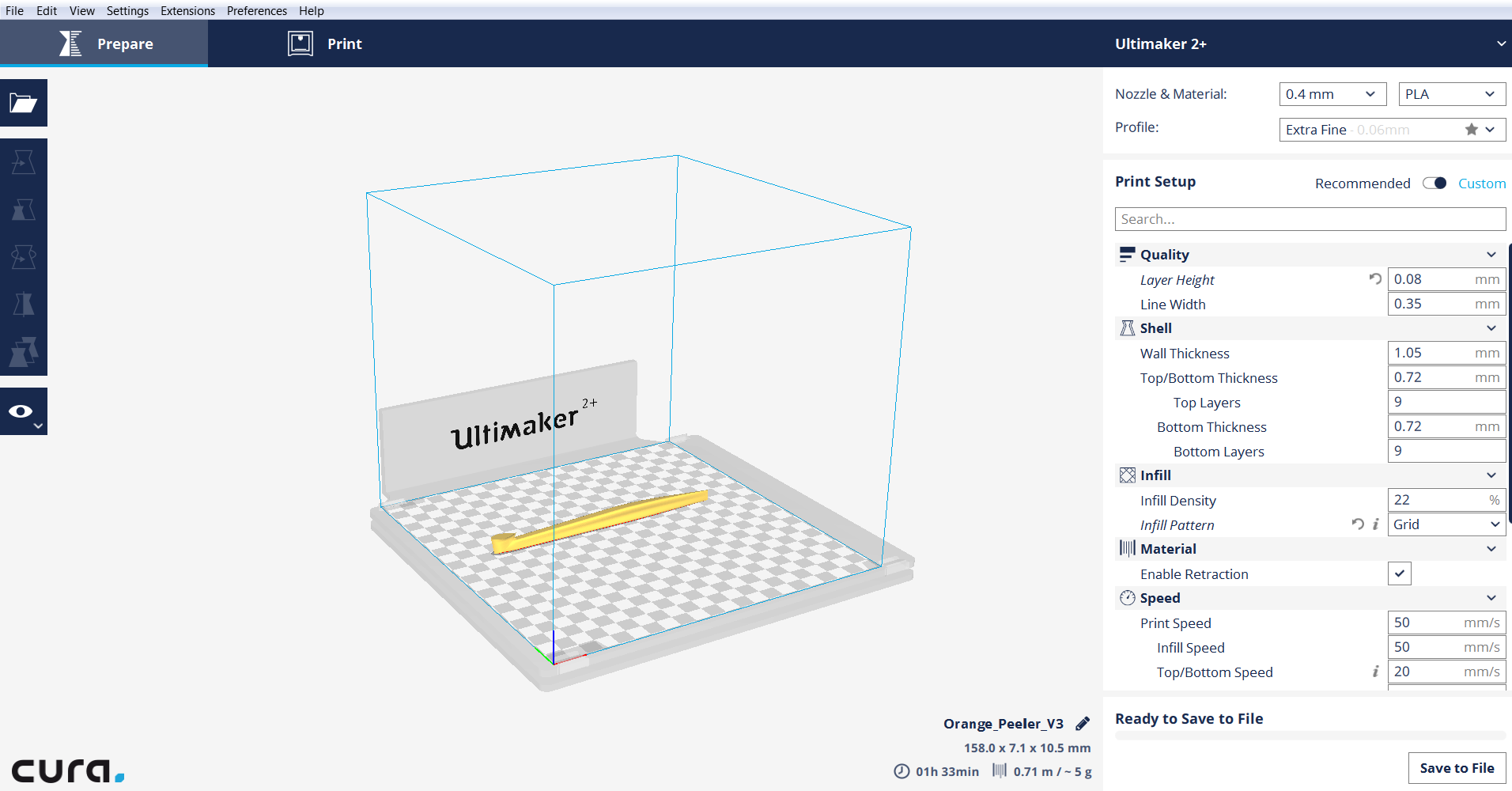Collapse the Infill section chevron
The width and height of the screenshot is (1512, 791).
(x=1491, y=475)
